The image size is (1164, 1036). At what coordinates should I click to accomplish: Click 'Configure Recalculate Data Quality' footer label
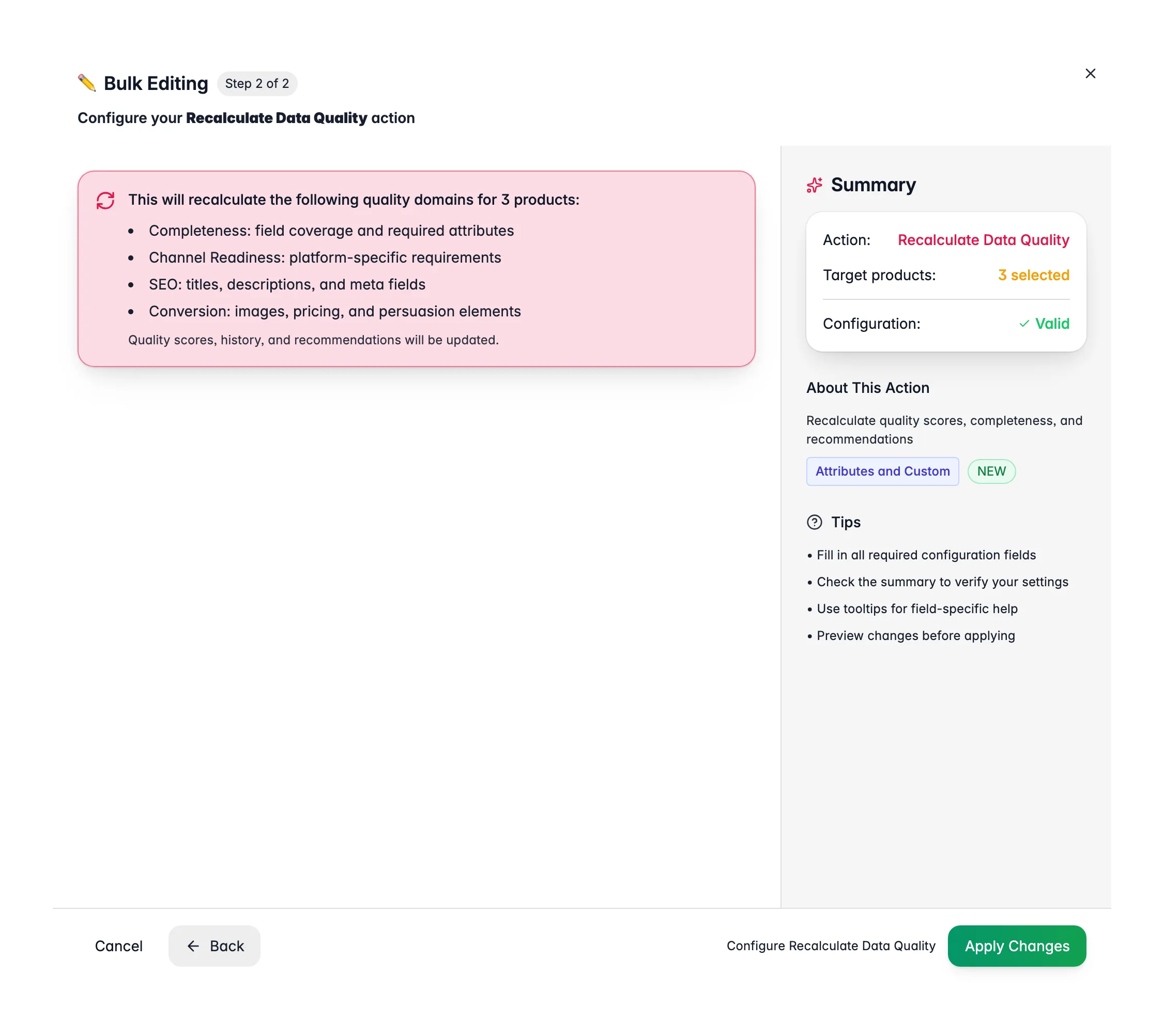(x=831, y=946)
